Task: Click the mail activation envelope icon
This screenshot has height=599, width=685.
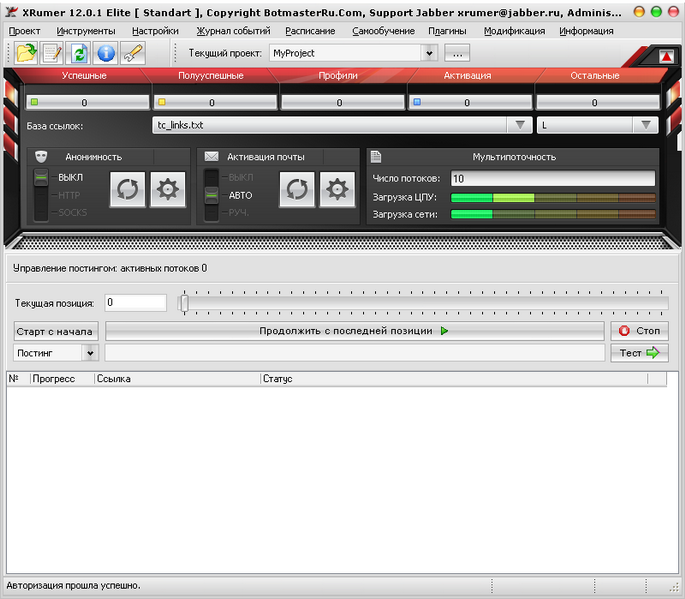Action: tap(211, 156)
